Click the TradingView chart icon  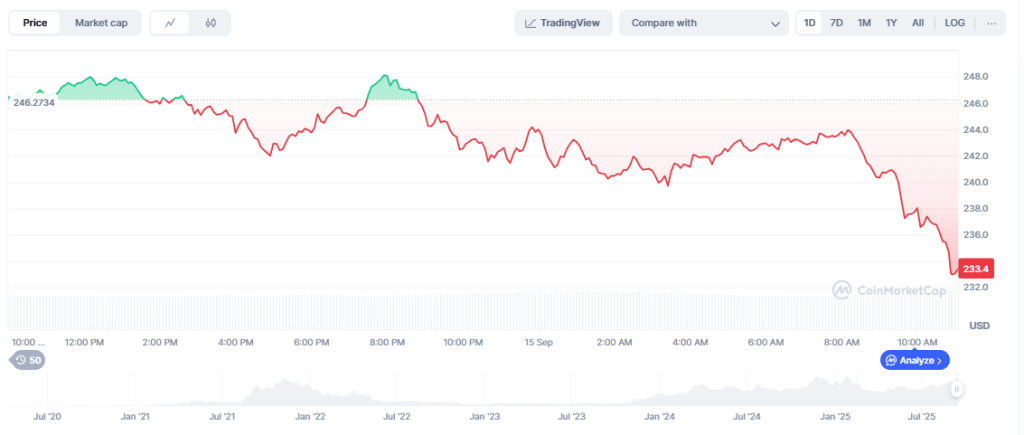[x=530, y=23]
